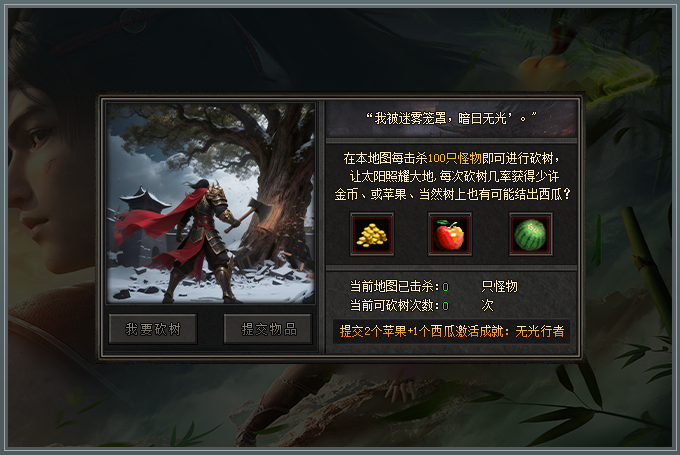Click the bamboo stalk on the right edge
Screen dimensions: 680x455
[646, 269]
